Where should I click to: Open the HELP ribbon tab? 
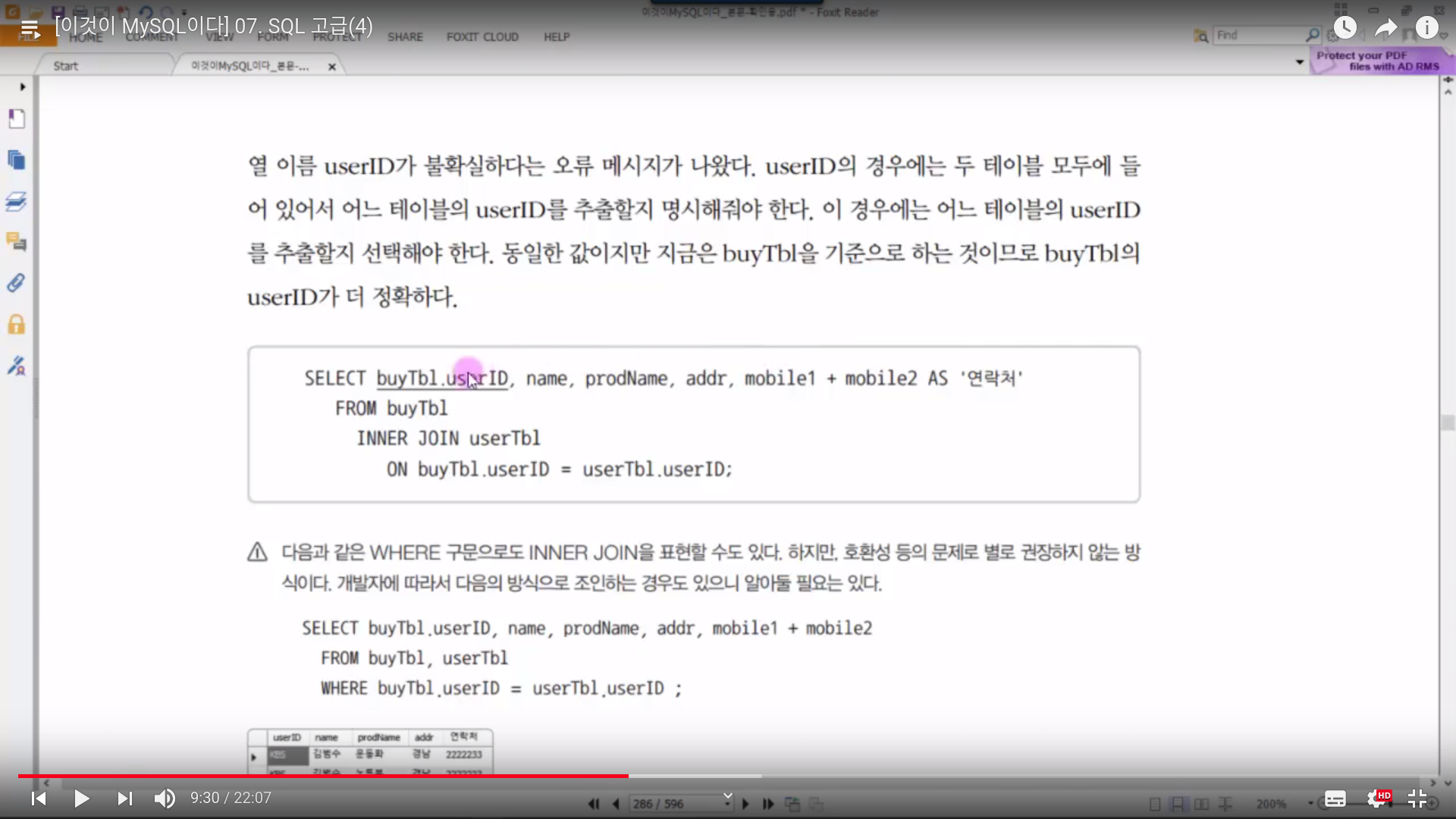[x=557, y=36]
